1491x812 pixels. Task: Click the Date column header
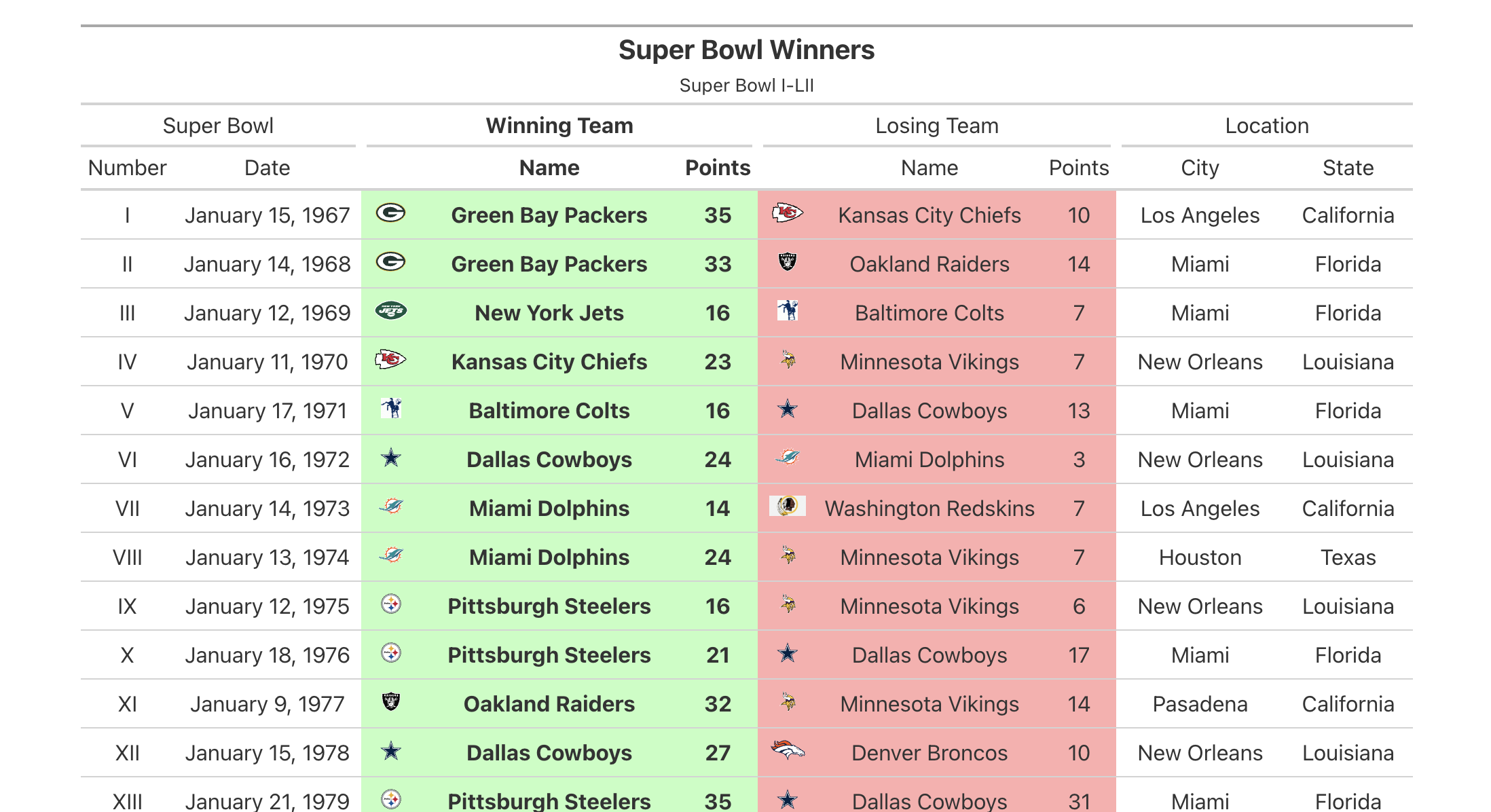(x=268, y=168)
